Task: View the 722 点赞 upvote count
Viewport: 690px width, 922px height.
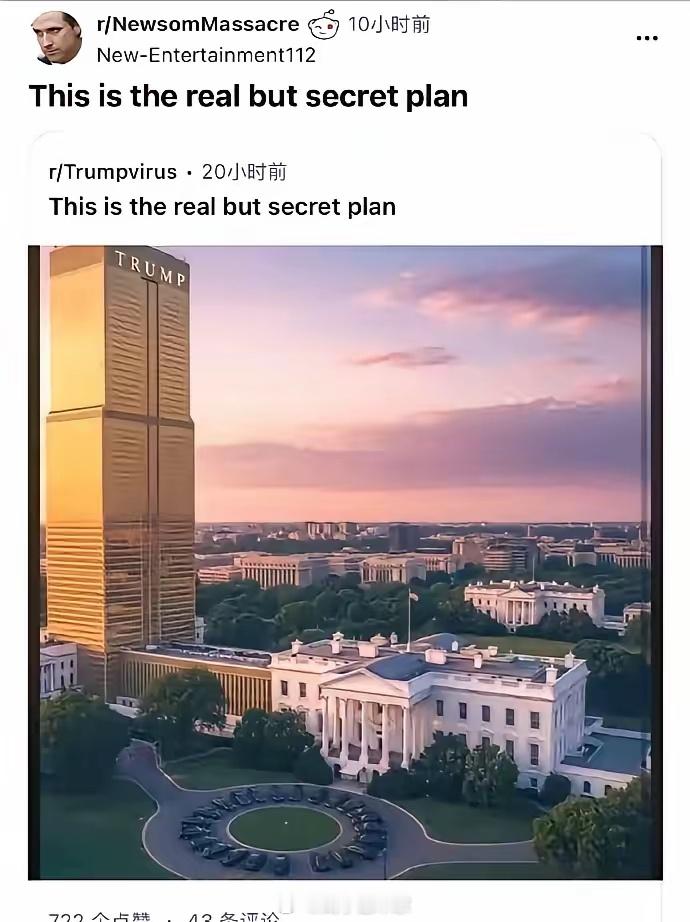Action: [x=100, y=916]
